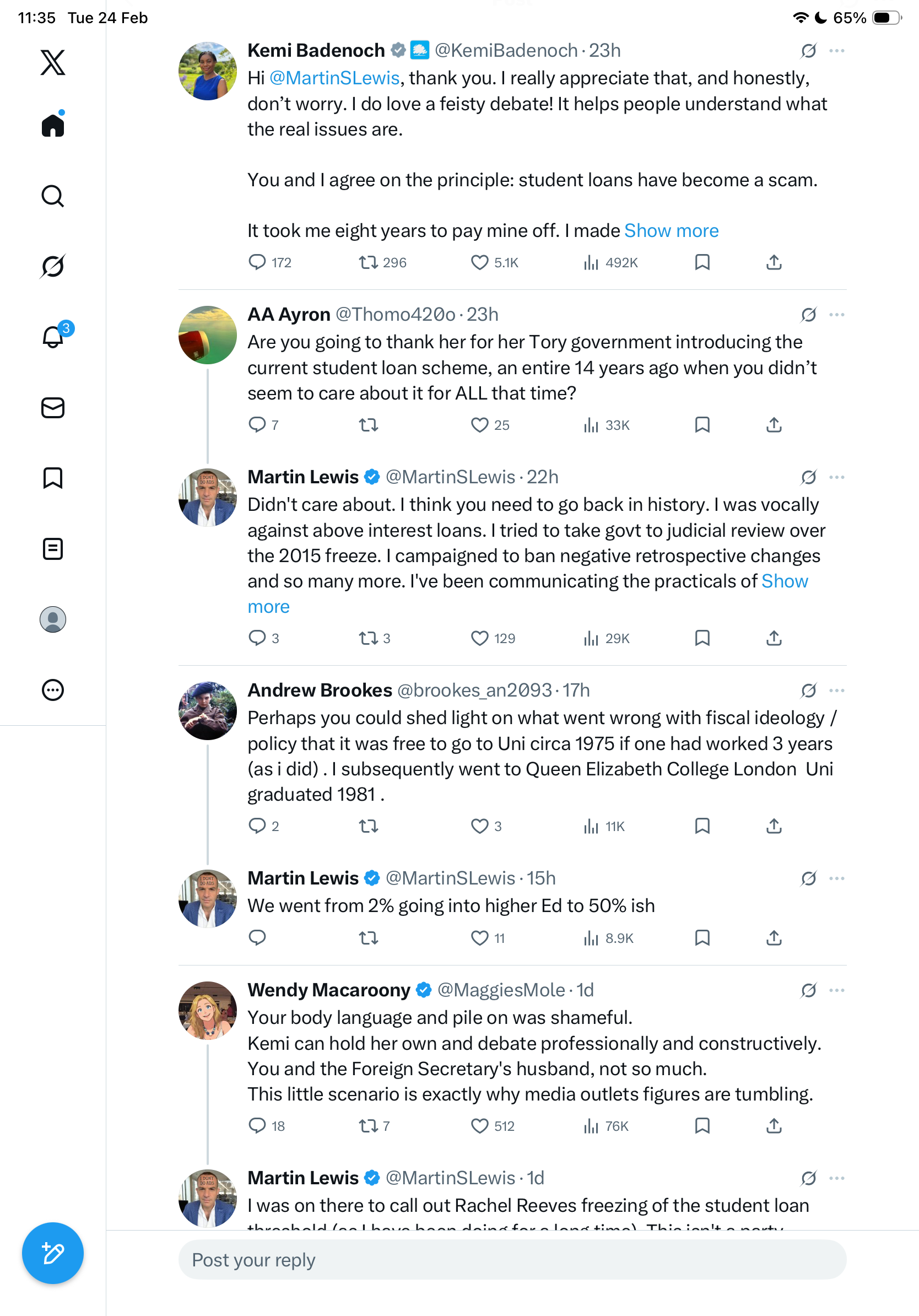Screen dimensions: 919x1316
Task: Go to Home in the sidebar
Action: (53, 126)
